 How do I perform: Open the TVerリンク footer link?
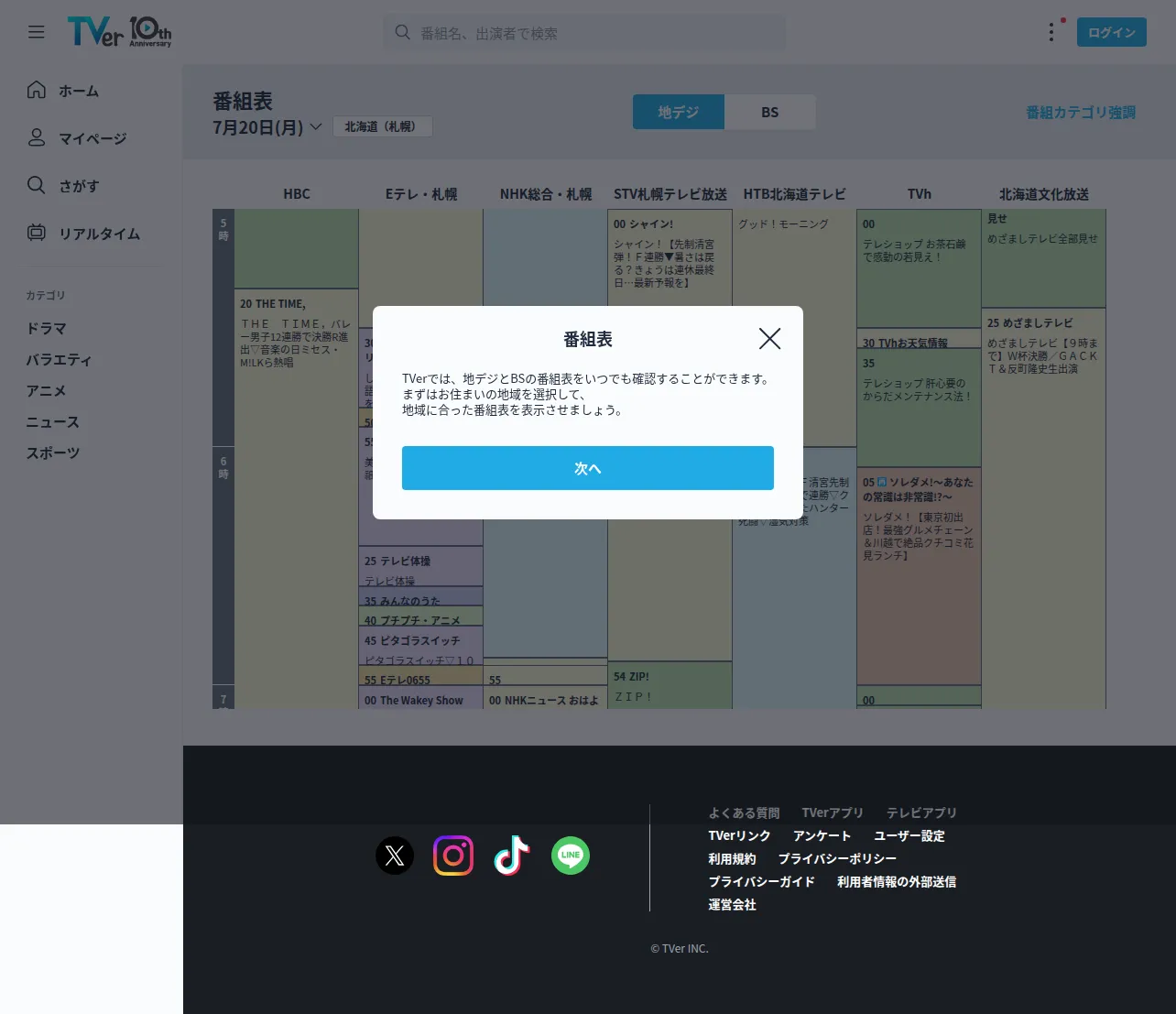pyautogui.click(x=739, y=835)
